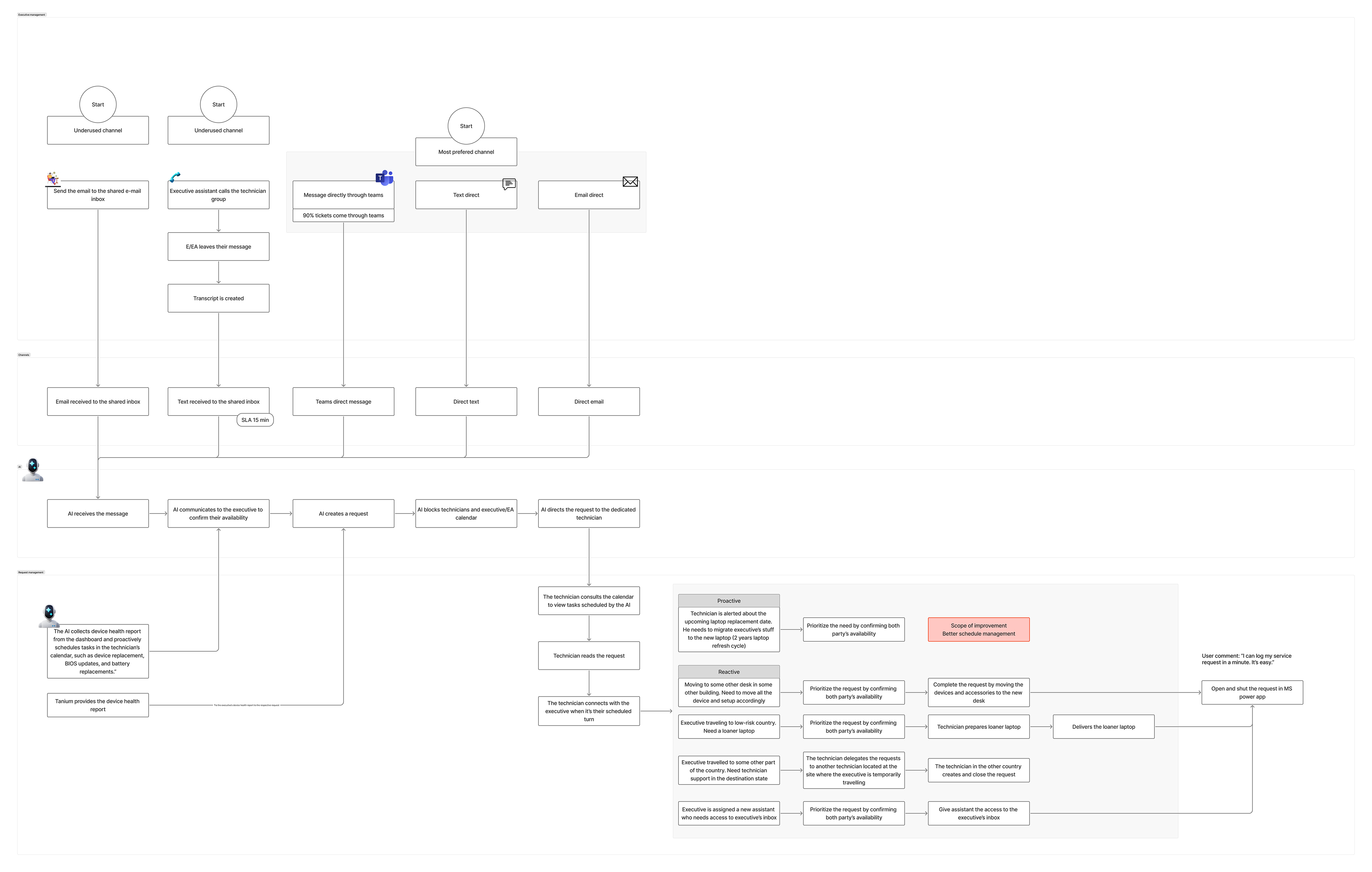Screen dimensions: 1372x872
Task: Click the Proactive section header
Action: (x=729, y=601)
